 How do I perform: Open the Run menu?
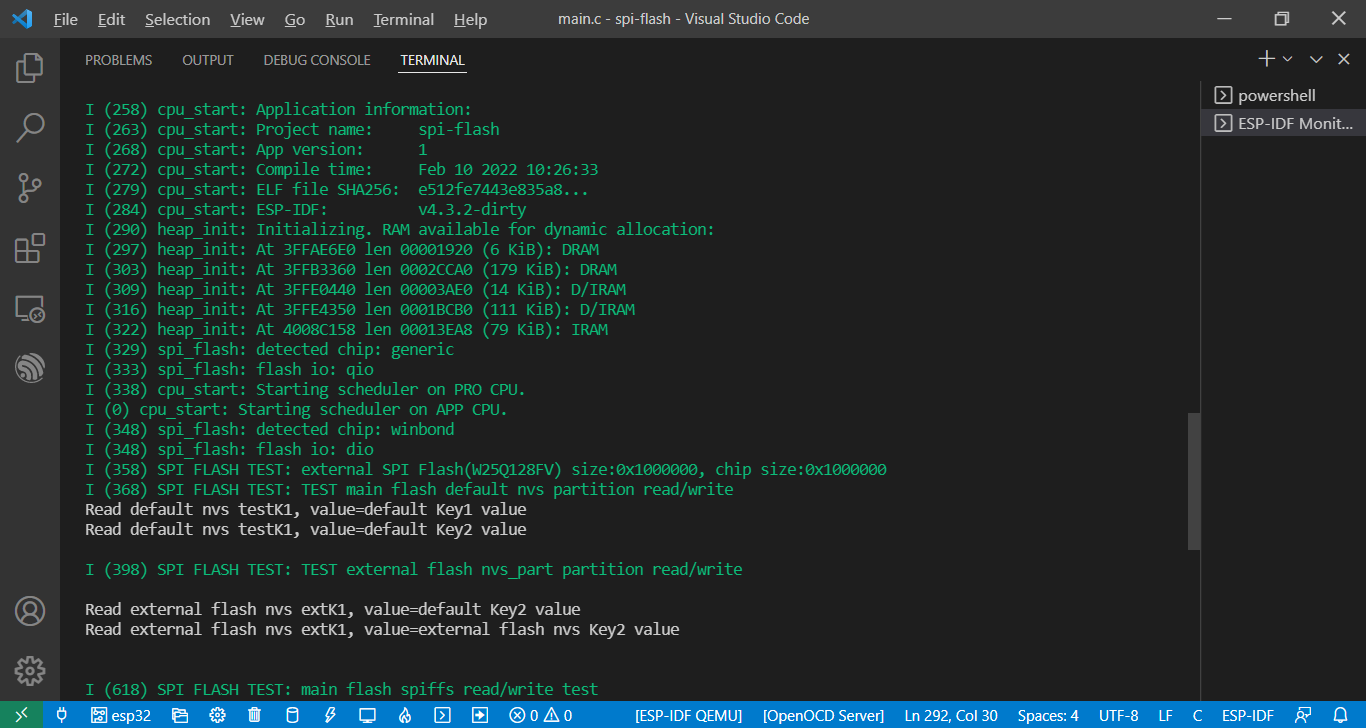coord(340,19)
